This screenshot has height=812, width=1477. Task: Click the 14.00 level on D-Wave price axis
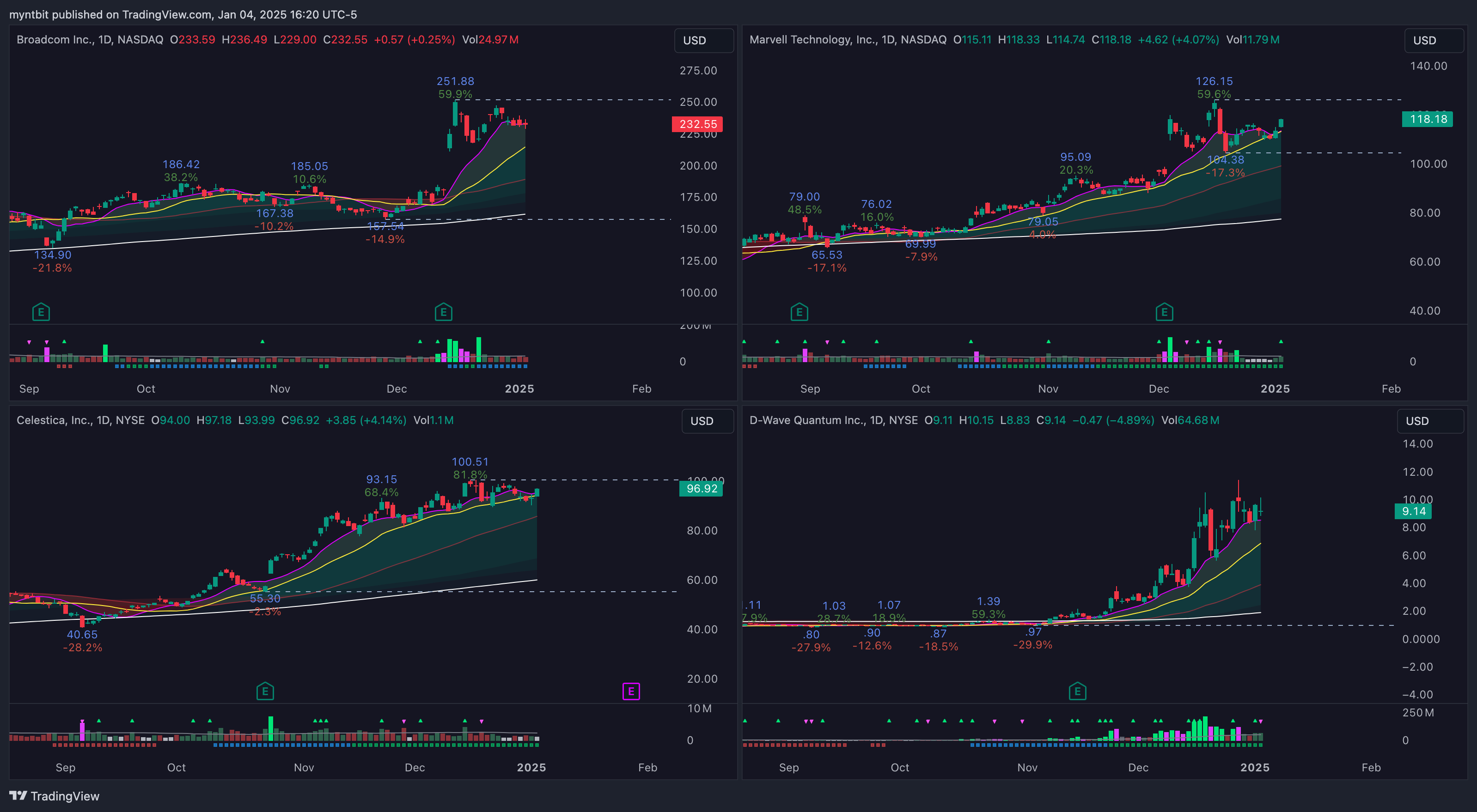(1417, 443)
